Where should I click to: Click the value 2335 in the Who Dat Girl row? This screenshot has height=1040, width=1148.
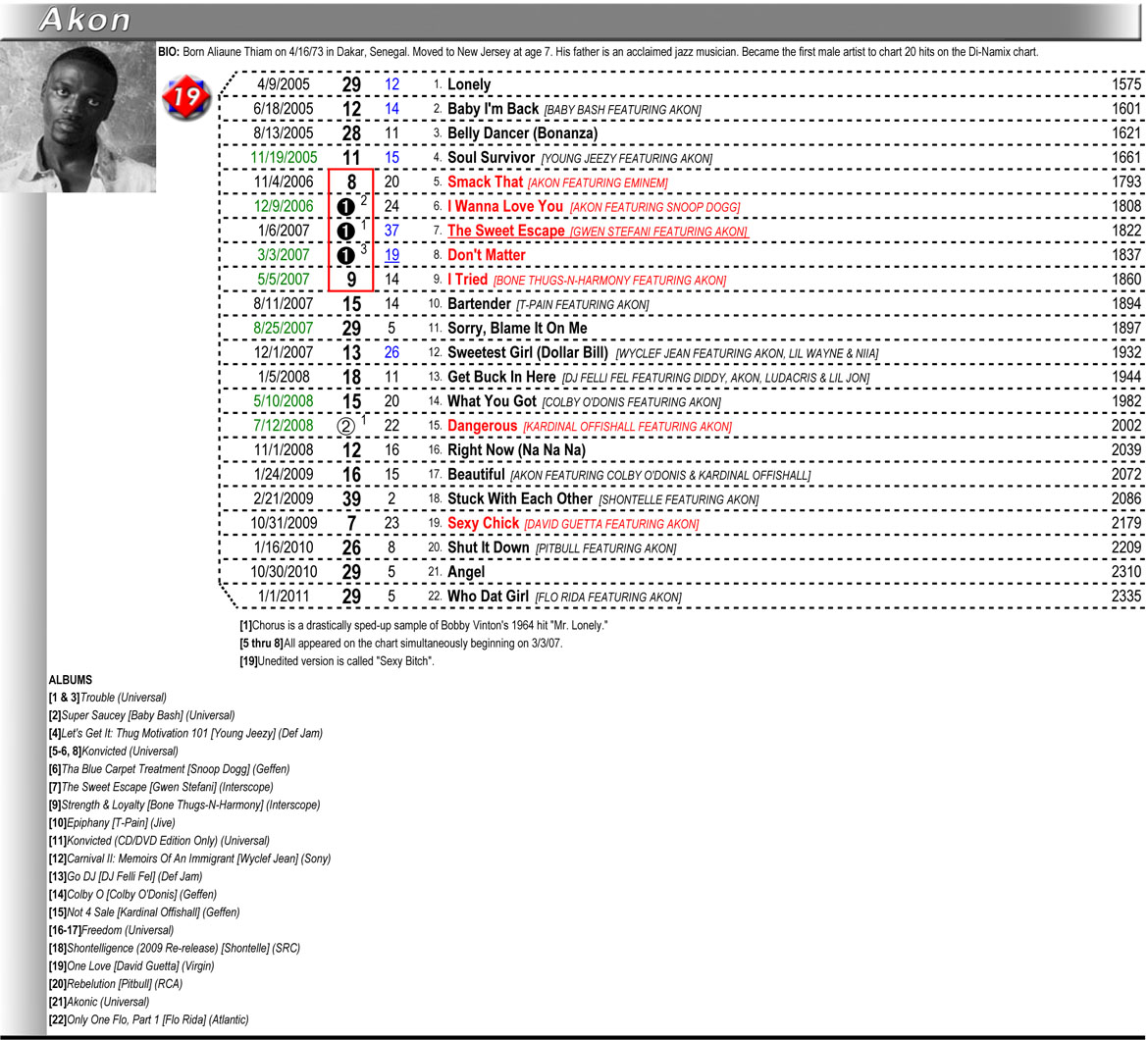(1126, 597)
